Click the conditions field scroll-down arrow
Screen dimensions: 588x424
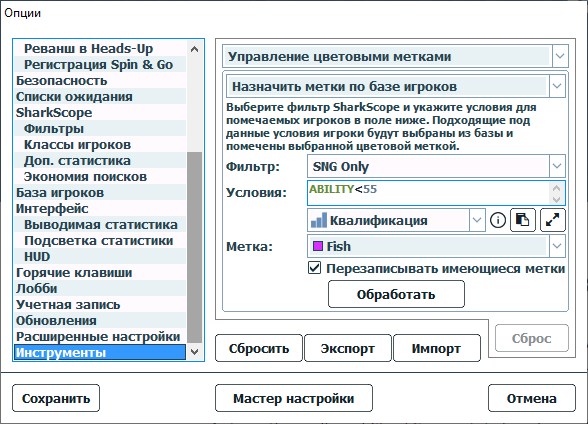pyautogui.click(x=556, y=199)
